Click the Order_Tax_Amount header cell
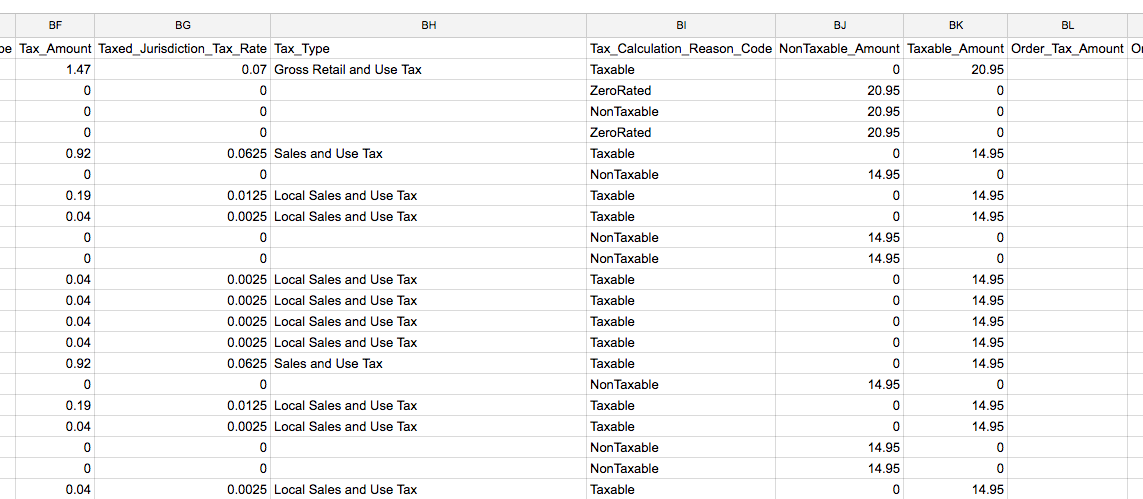Screen dimensions: 1143x499 [1067, 49]
